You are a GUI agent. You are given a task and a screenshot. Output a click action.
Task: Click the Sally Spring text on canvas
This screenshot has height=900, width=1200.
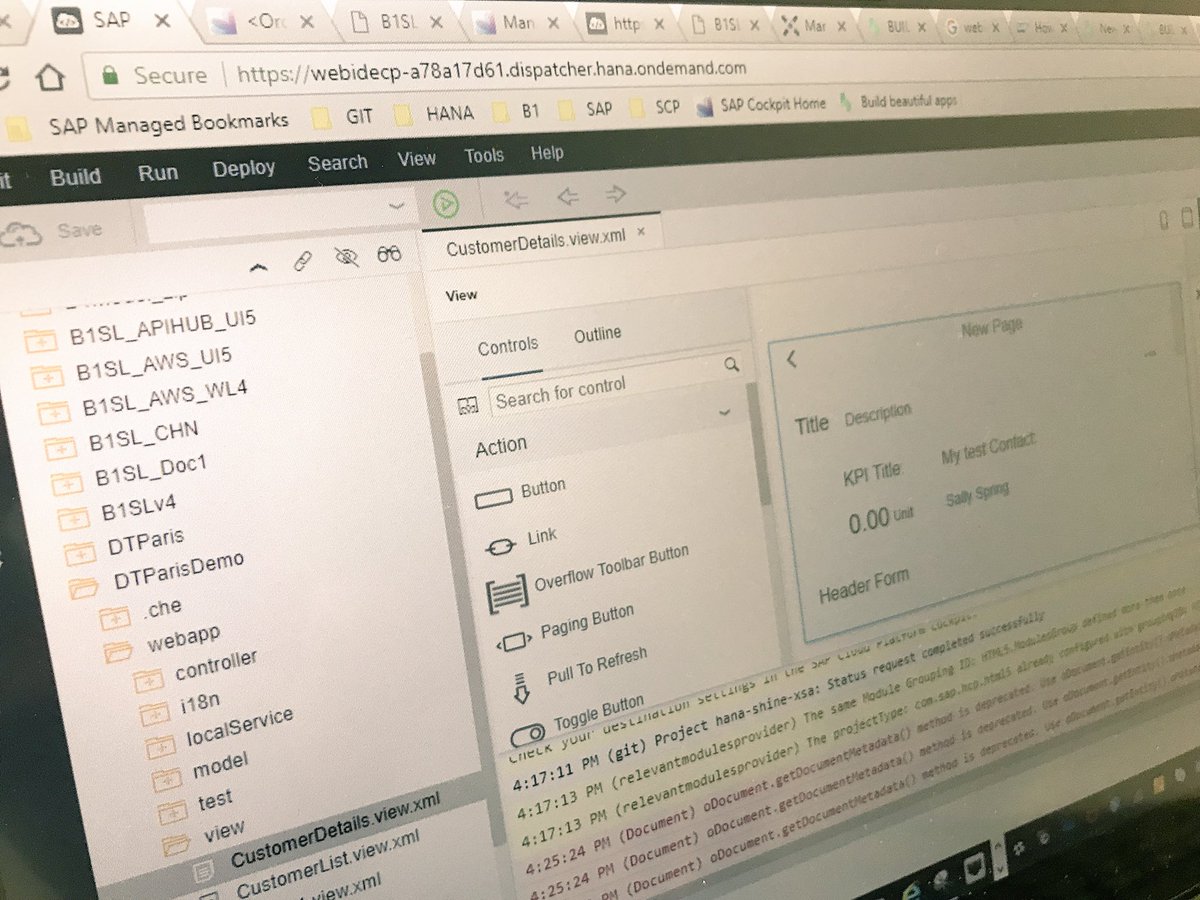pyautogui.click(x=977, y=494)
